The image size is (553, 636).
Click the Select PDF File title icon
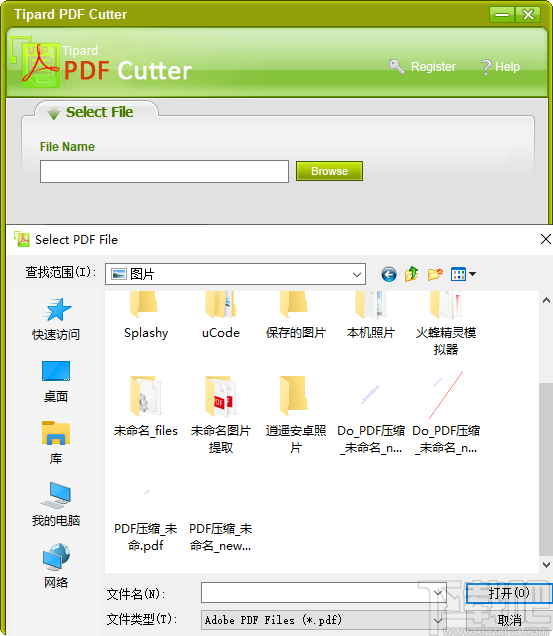[x=22, y=239]
